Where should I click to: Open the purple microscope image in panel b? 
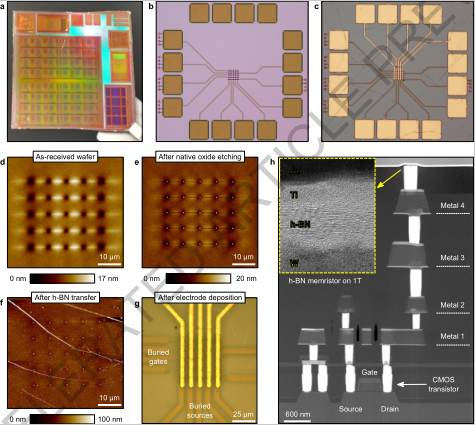(233, 72)
